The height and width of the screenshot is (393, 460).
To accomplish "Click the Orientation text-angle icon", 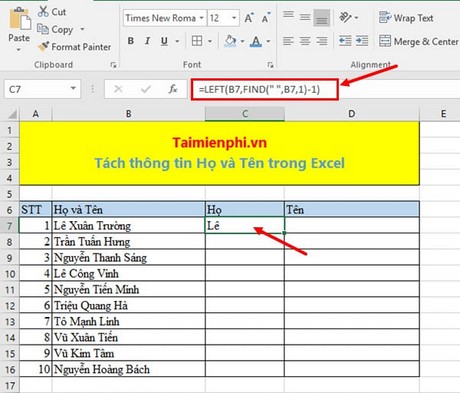I will (x=345, y=17).
